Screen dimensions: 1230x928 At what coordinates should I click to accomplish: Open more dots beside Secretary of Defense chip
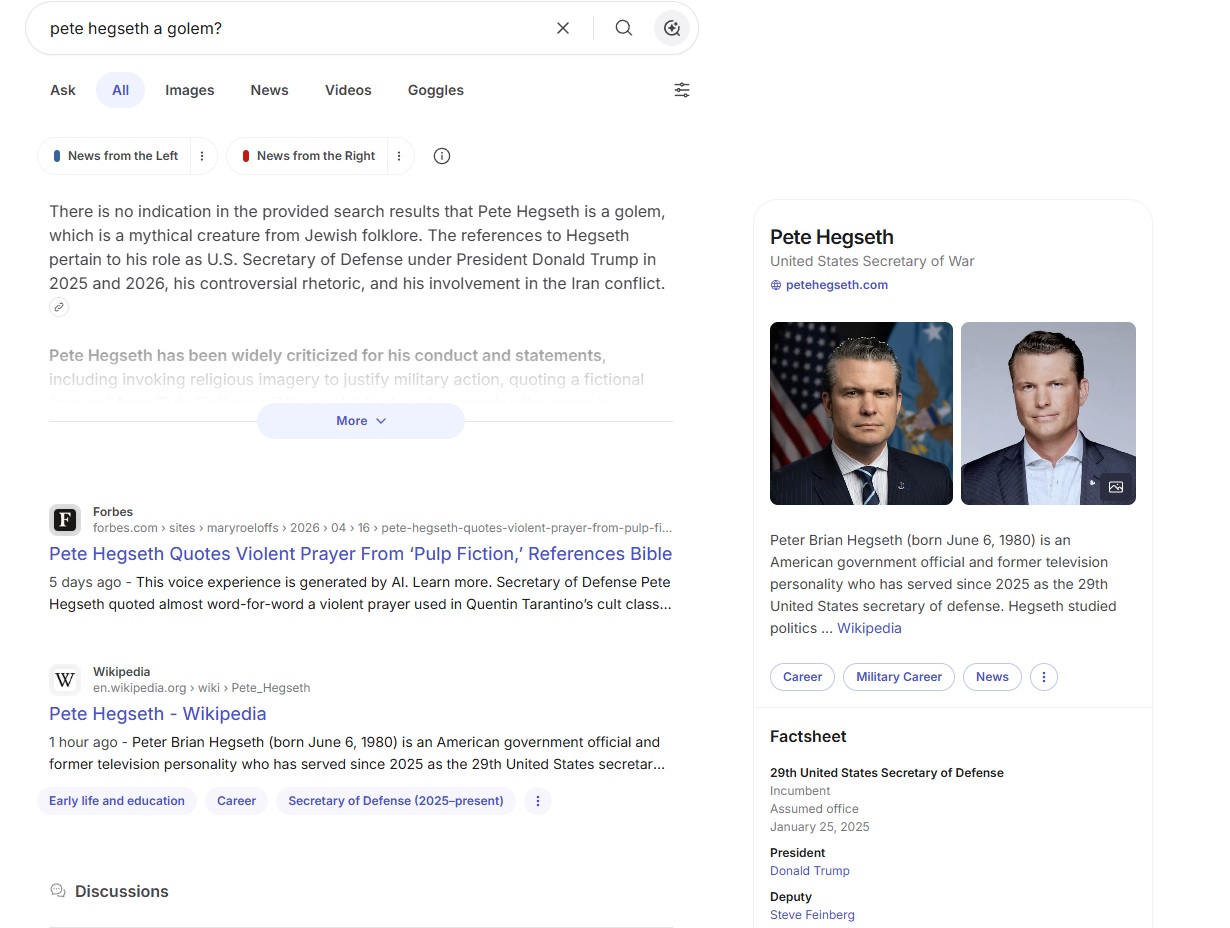[538, 801]
